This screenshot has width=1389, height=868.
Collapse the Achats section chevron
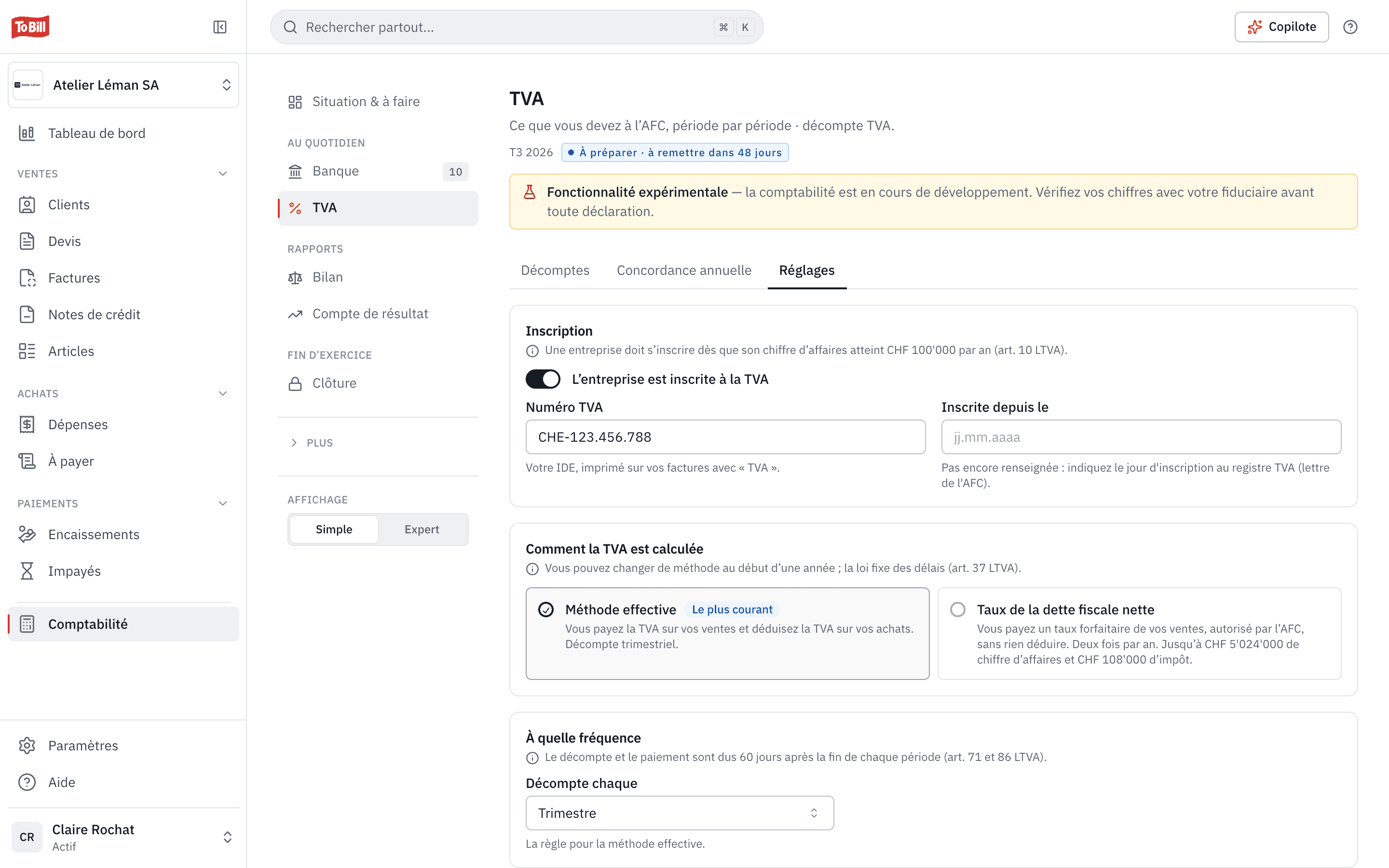coord(223,393)
